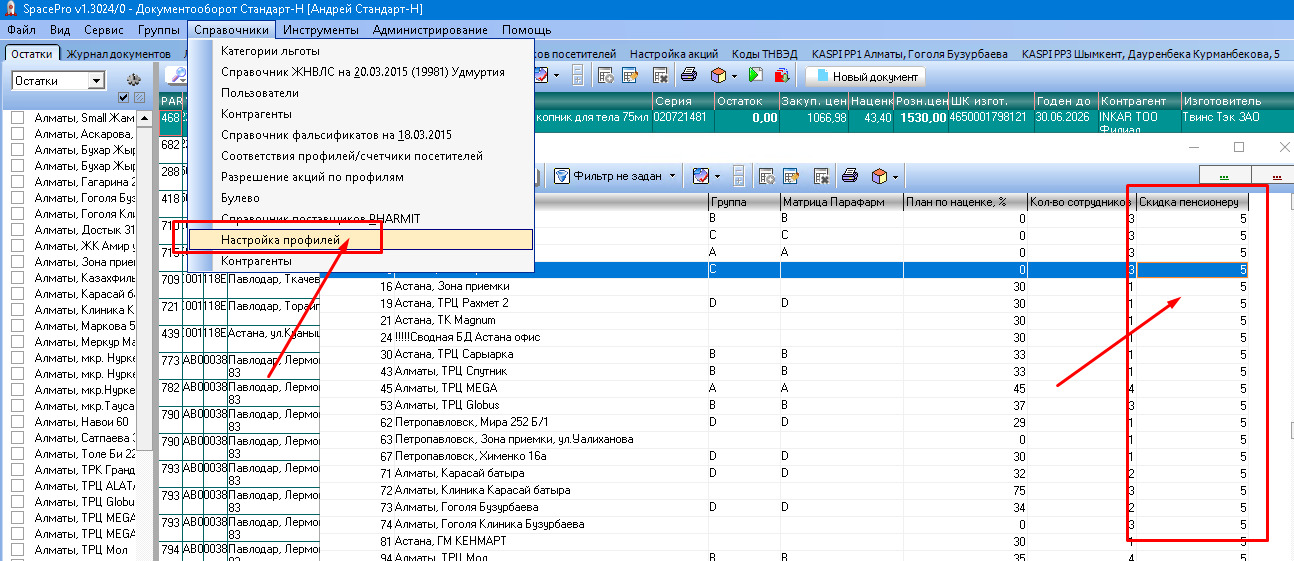Open the Инструменты menu

pos(320,30)
